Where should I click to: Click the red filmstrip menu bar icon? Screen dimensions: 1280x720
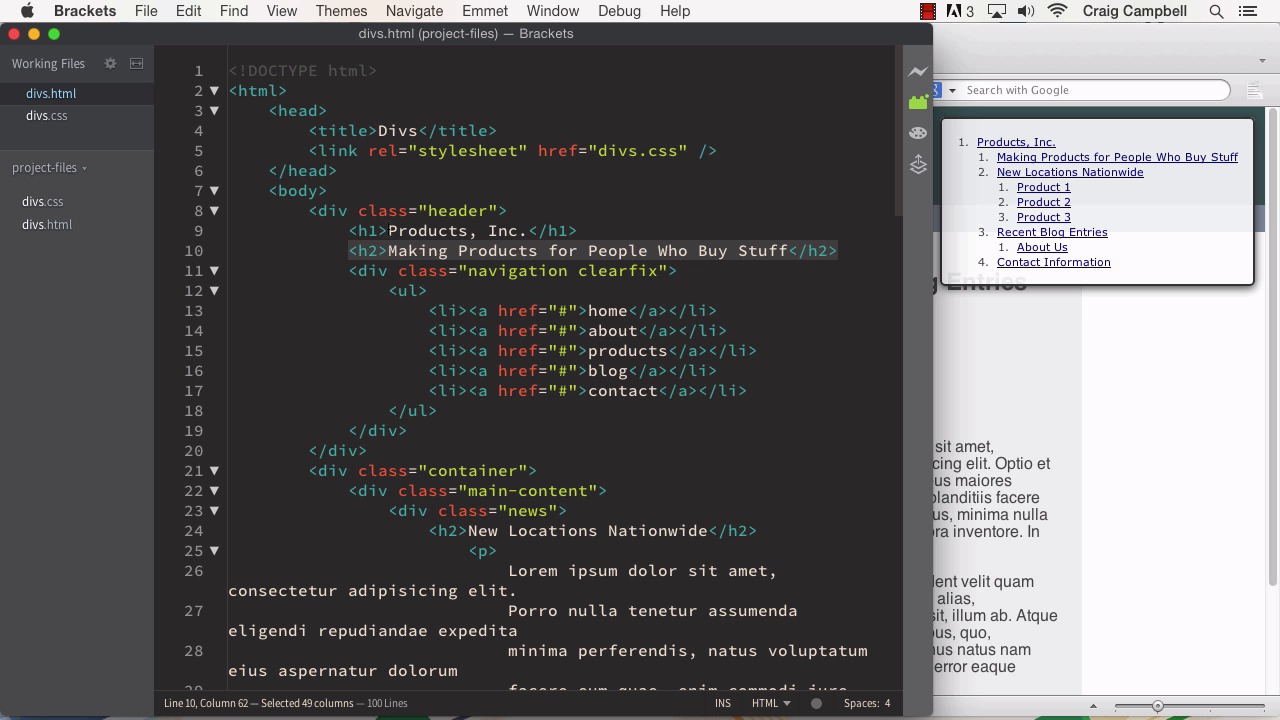pos(928,11)
